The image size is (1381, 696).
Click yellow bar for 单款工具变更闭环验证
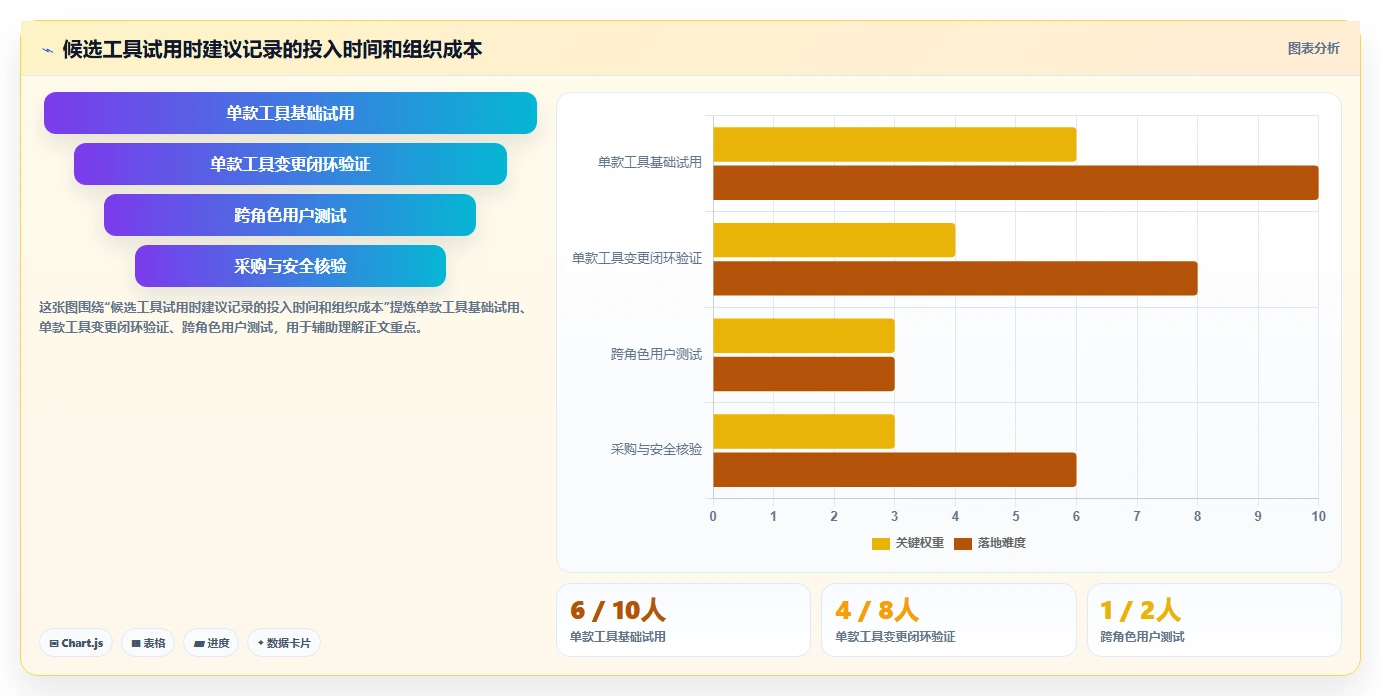tap(834, 240)
